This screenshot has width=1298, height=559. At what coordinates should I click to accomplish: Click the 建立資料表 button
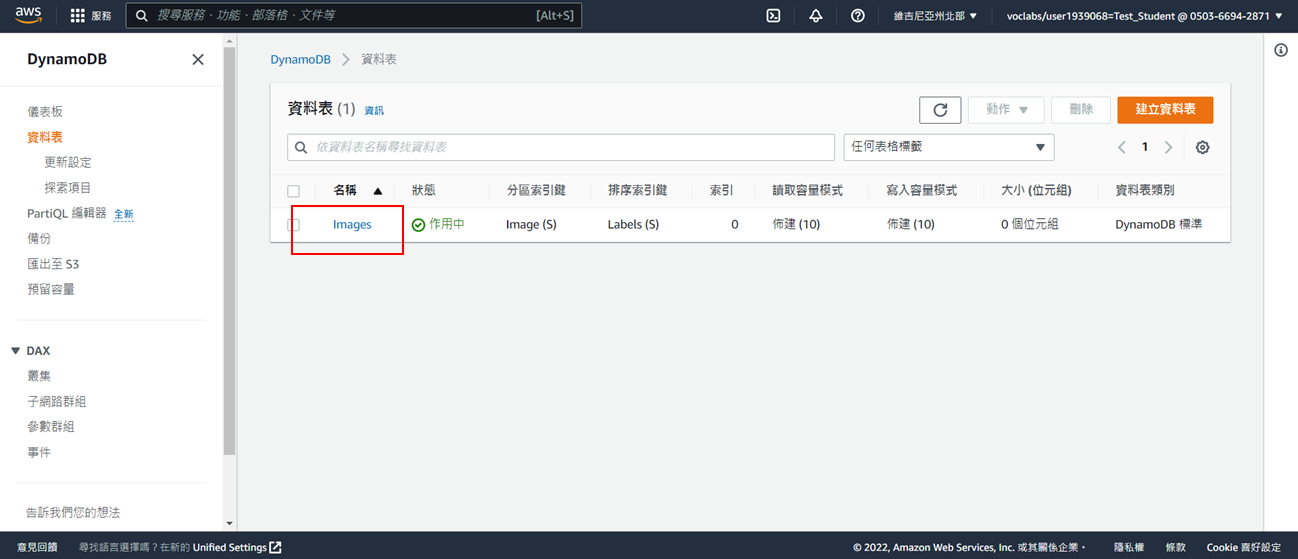(x=1165, y=110)
